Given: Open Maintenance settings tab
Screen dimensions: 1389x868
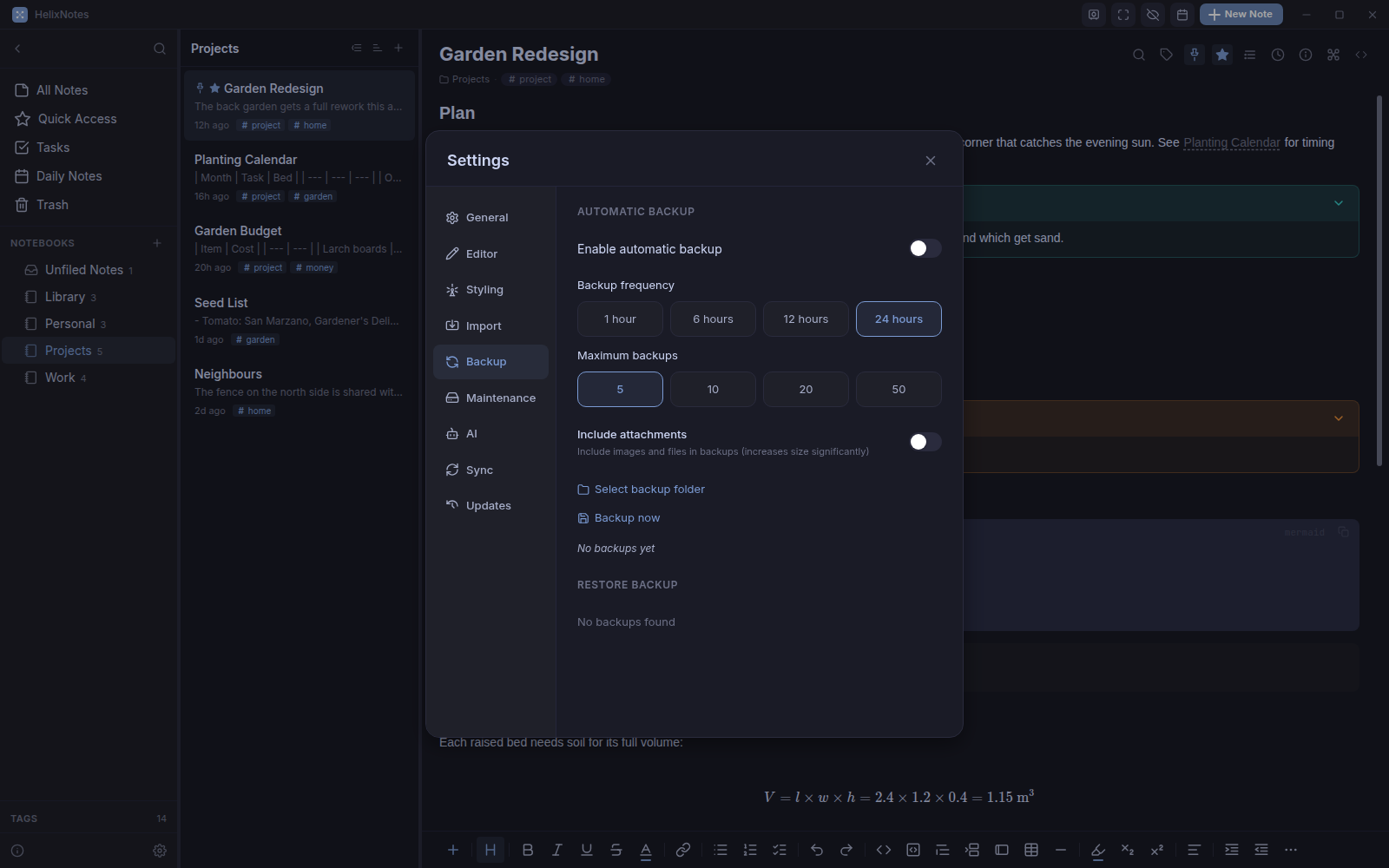Looking at the screenshot, I should (x=490, y=398).
